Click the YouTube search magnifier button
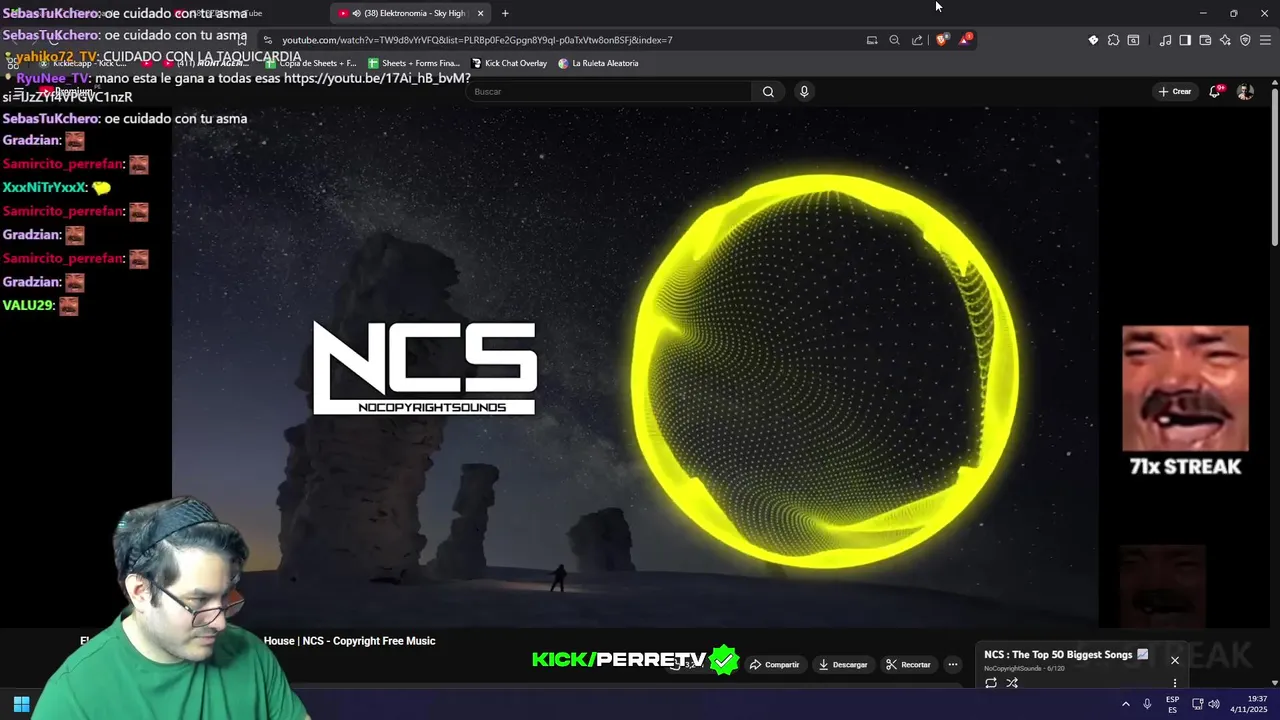Screen dimensions: 1280x720 (x=768, y=91)
